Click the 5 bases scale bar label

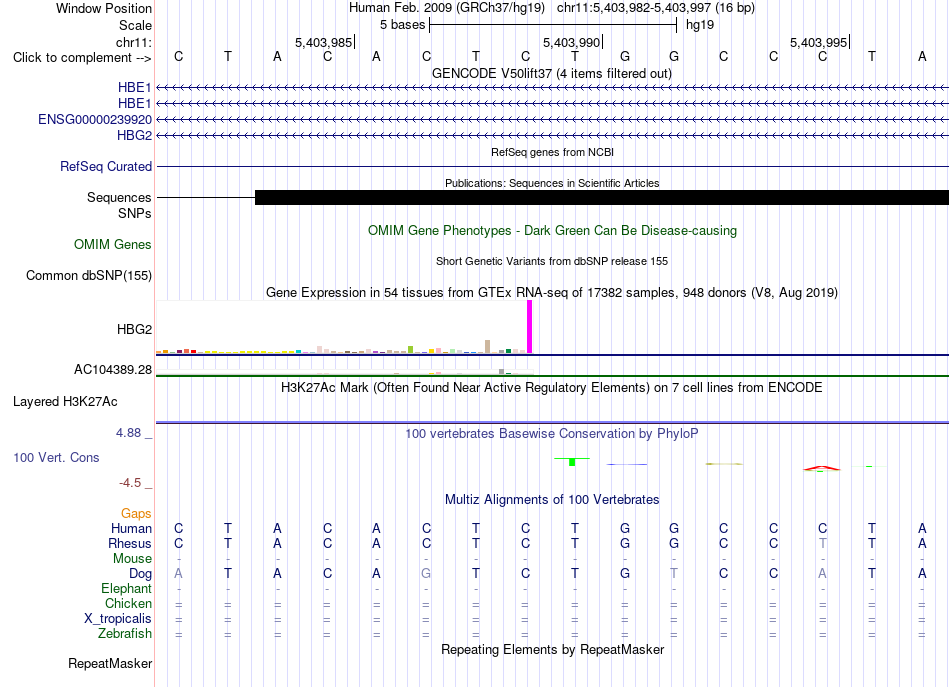(x=402, y=25)
